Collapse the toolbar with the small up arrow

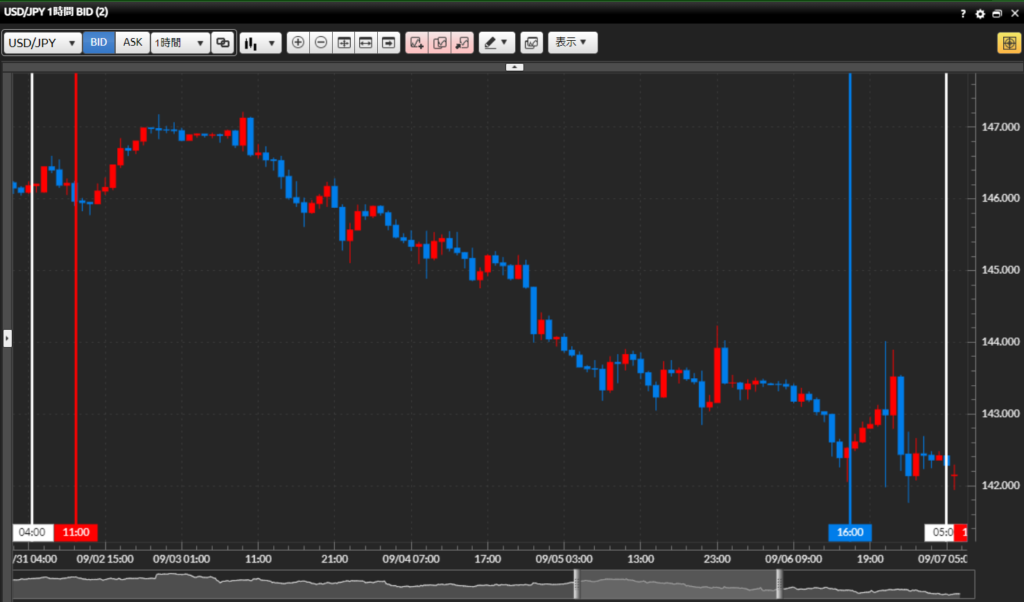pyautogui.click(x=514, y=66)
